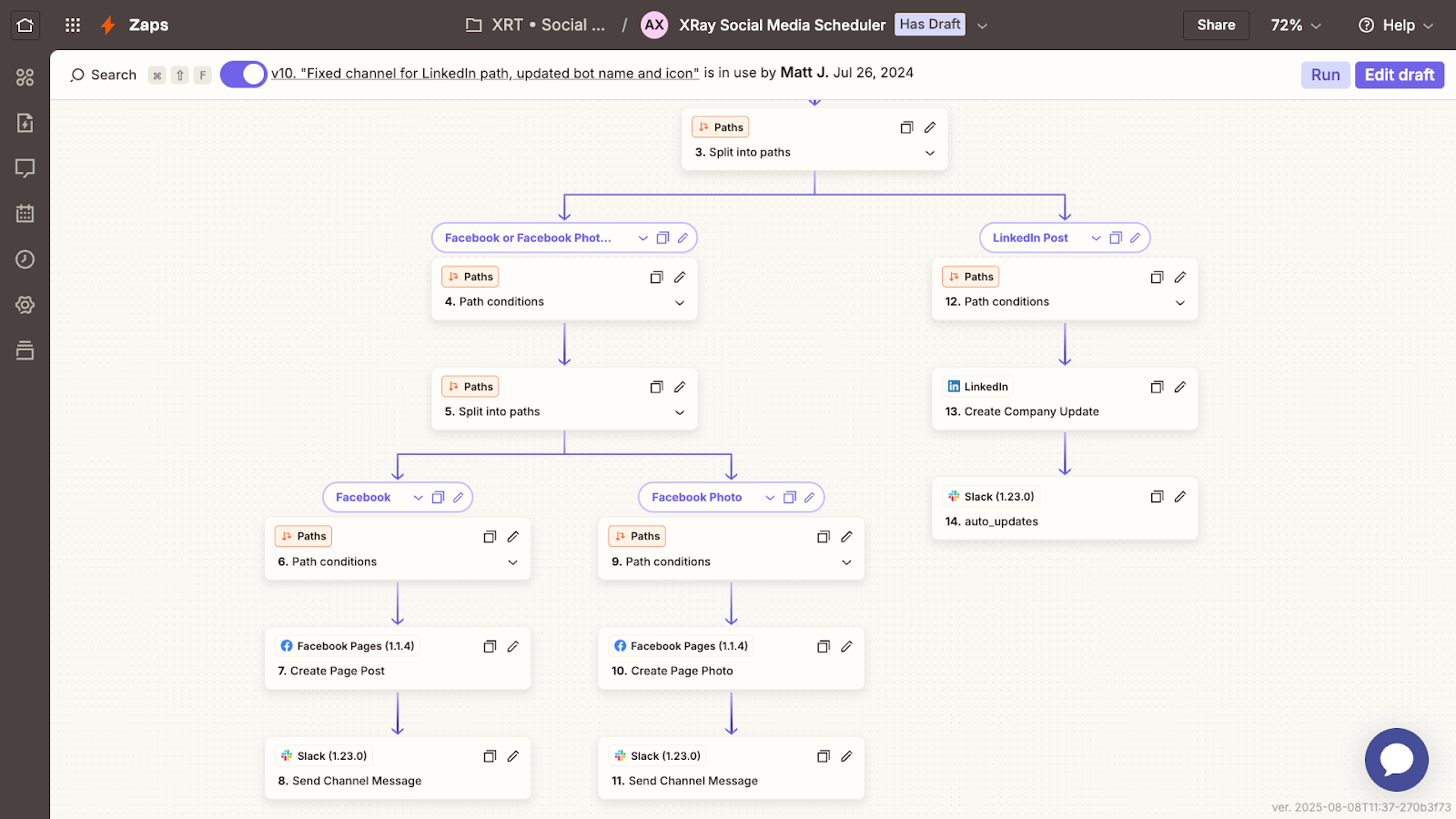
Task: Select the 14. auto_updates Slack step
Action: (x=1065, y=509)
